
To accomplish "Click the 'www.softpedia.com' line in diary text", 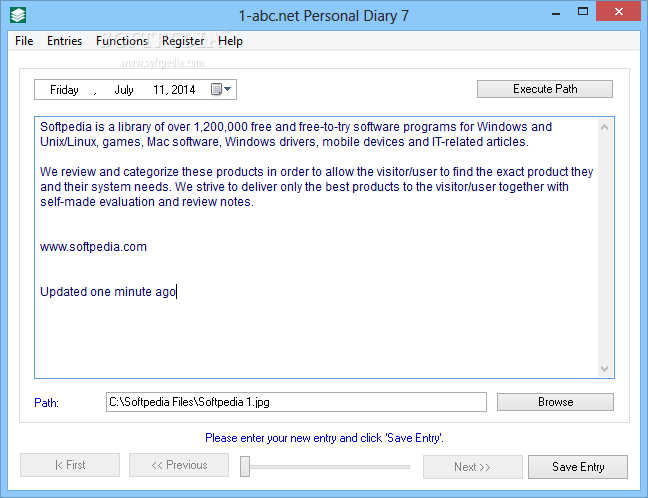I will pos(93,247).
